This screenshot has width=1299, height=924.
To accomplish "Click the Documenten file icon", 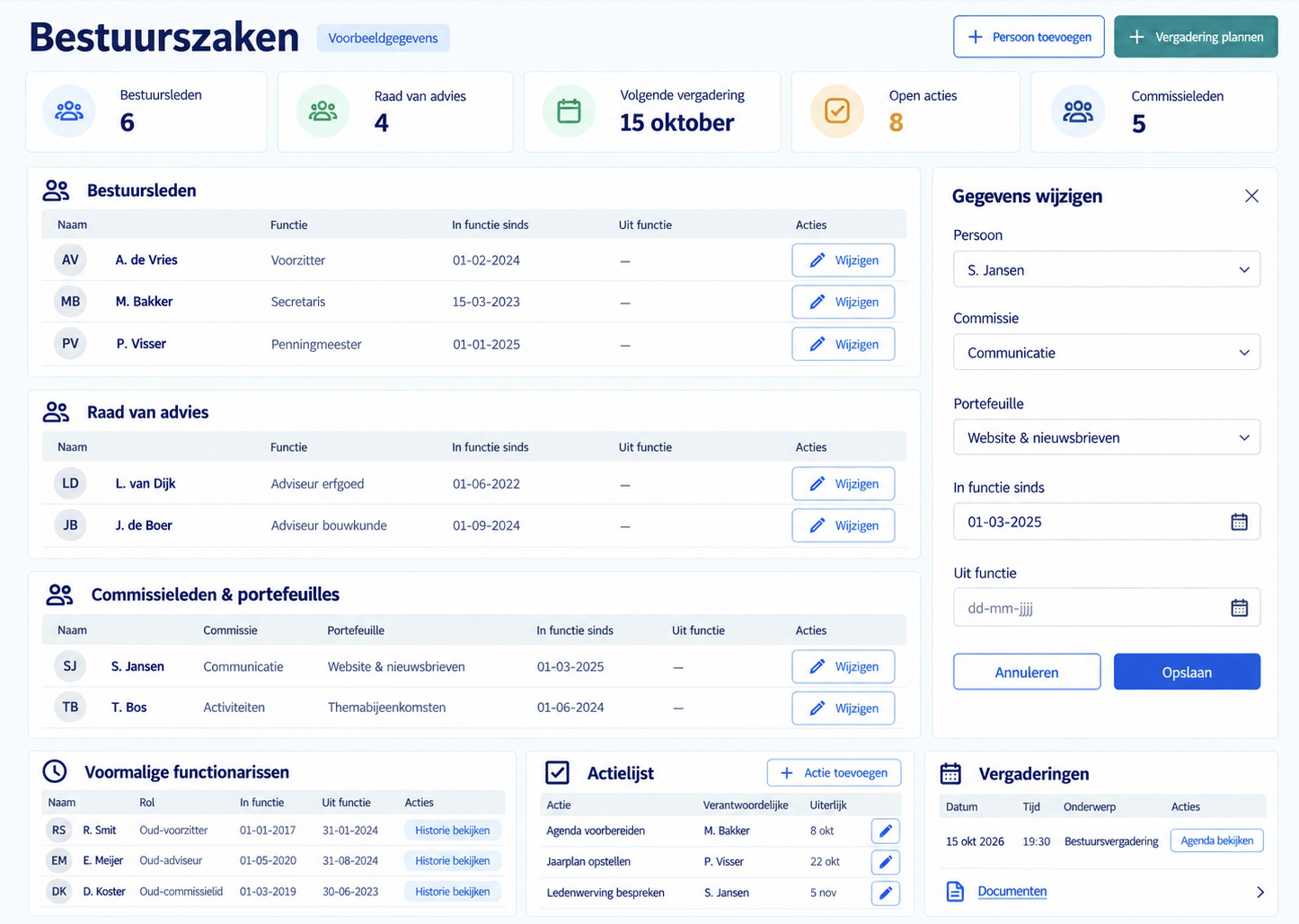I will 955,892.
